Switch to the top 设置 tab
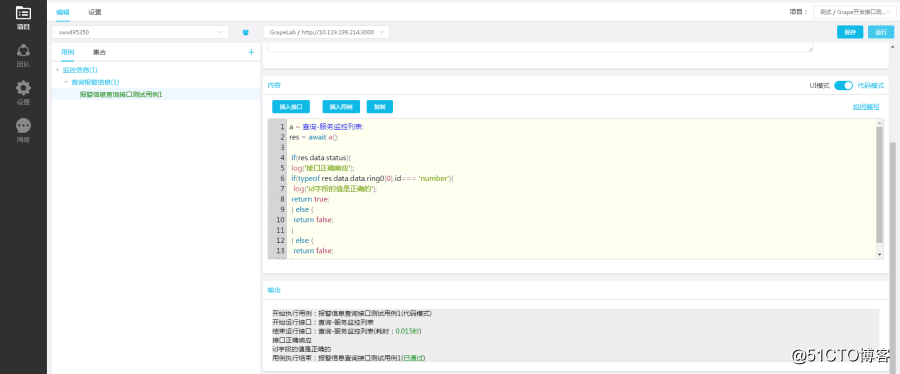Viewport: 900px width, 374px height. (95, 11)
